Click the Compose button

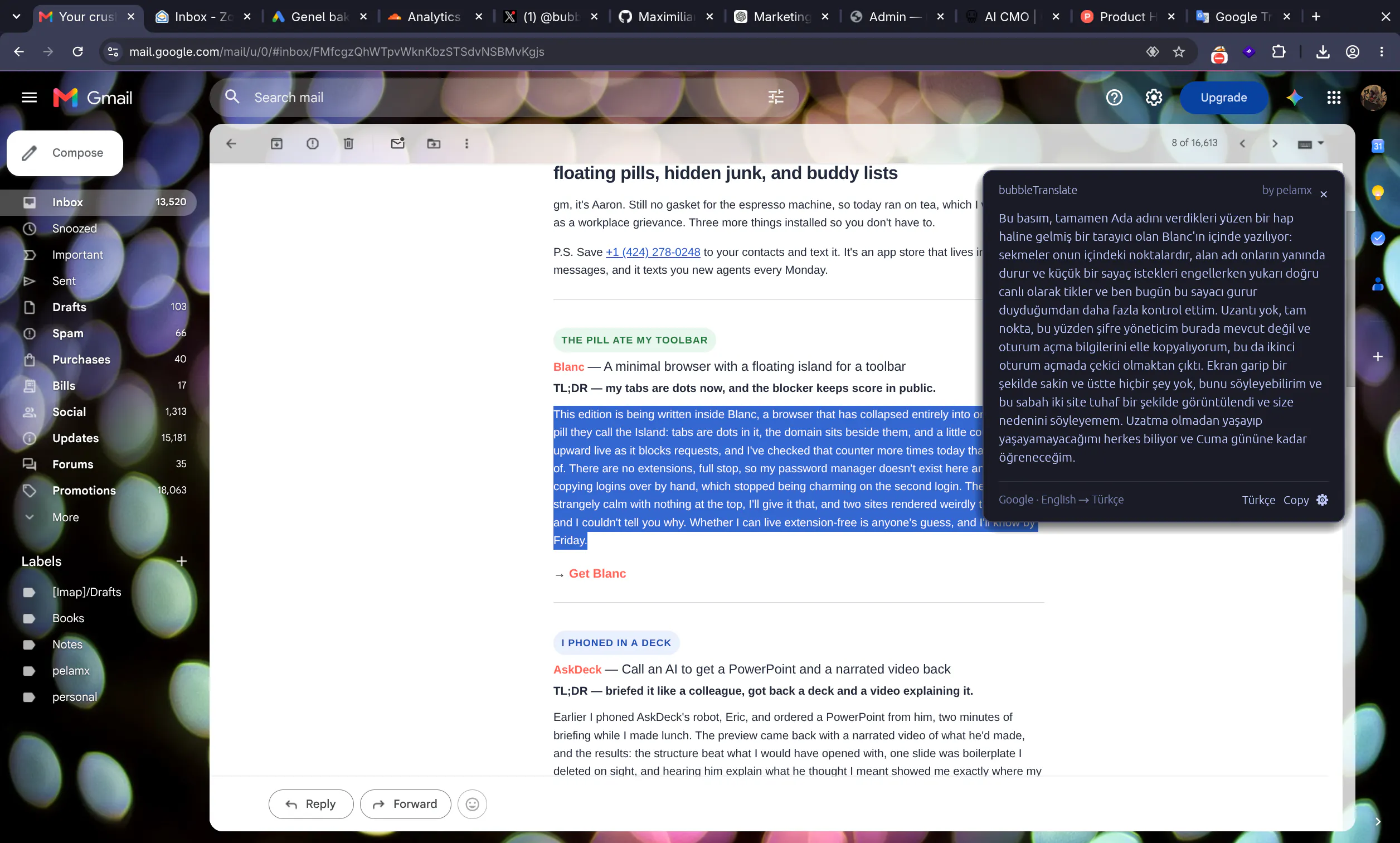tap(65, 153)
